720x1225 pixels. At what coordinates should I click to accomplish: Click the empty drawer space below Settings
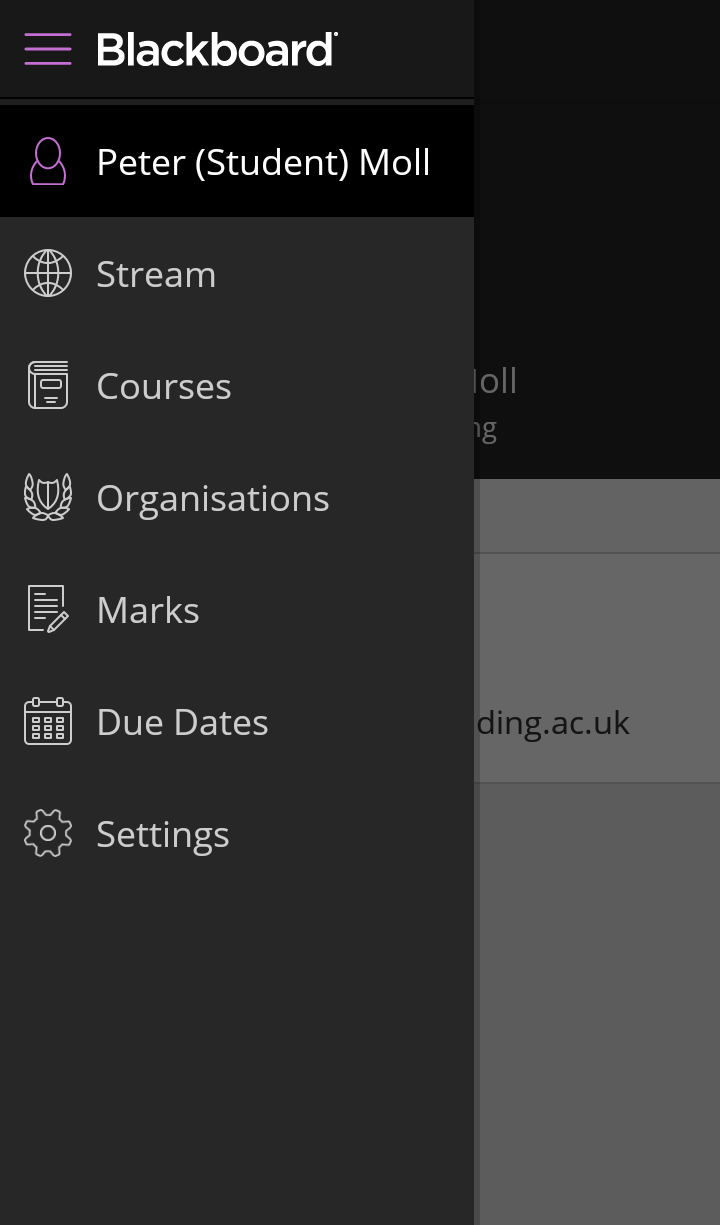237,1040
